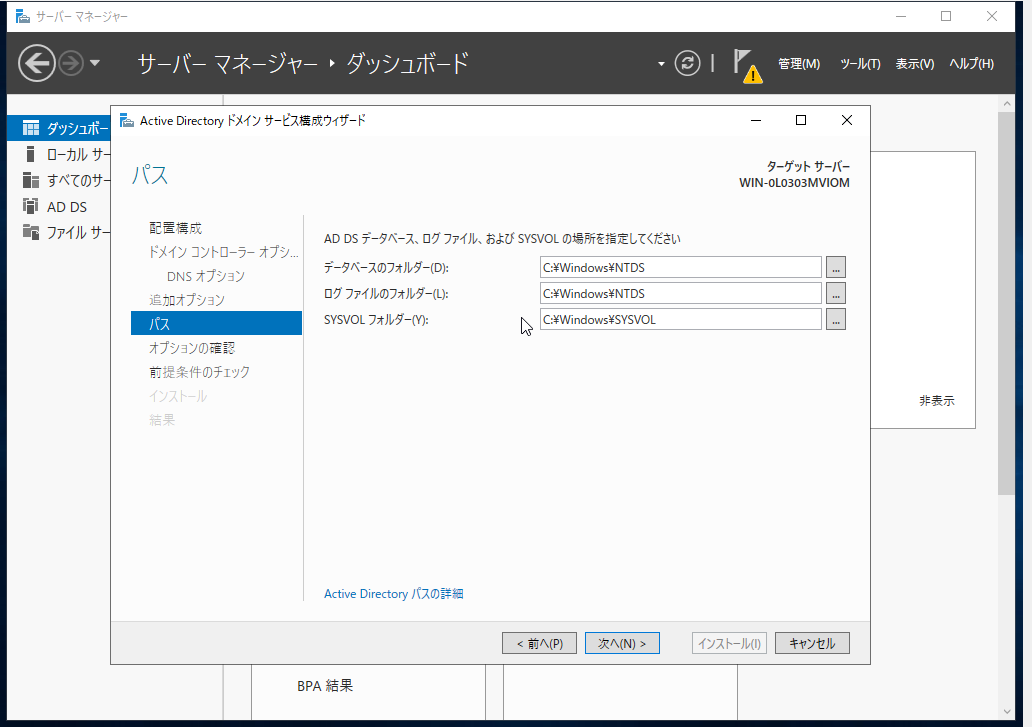This screenshot has height=727, width=1032.
Task: Click the Server Manager title bar icon
Action: click(x=23, y=16)
